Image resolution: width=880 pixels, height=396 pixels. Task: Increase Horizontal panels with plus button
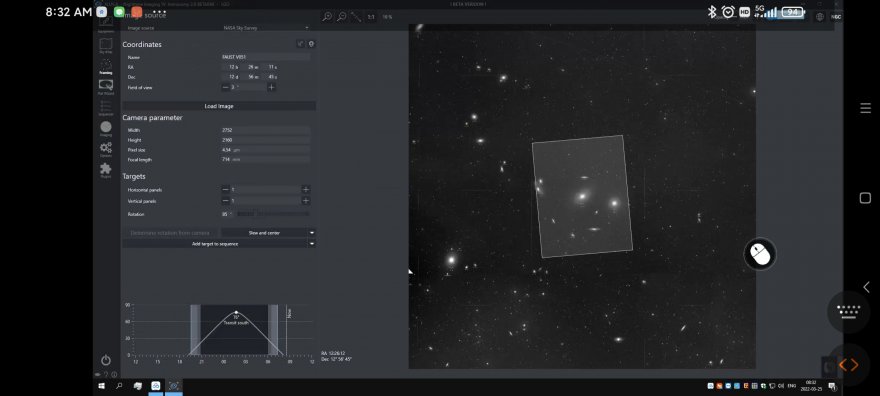(306, 190)
